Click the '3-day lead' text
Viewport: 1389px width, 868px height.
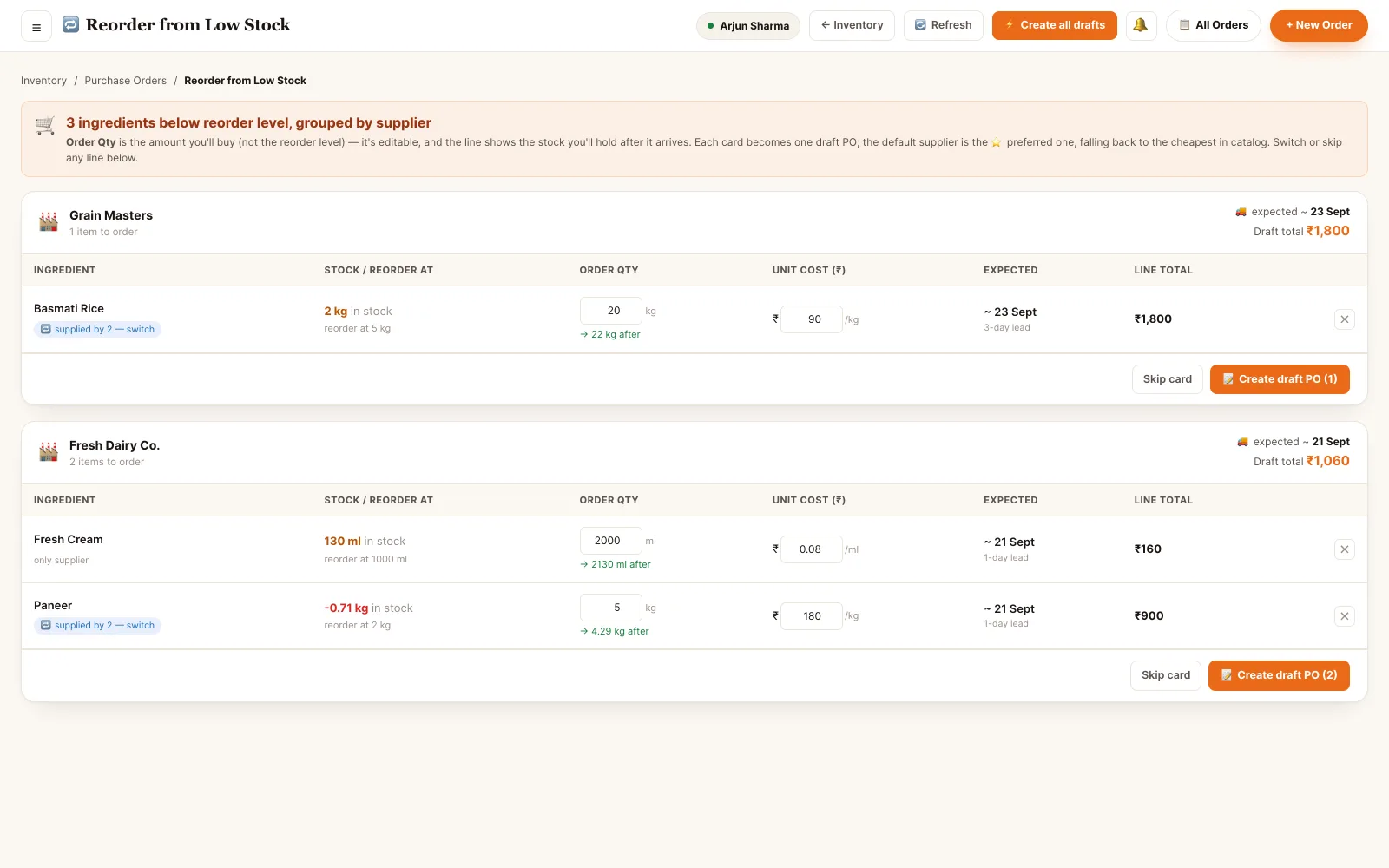point(1007,328)
